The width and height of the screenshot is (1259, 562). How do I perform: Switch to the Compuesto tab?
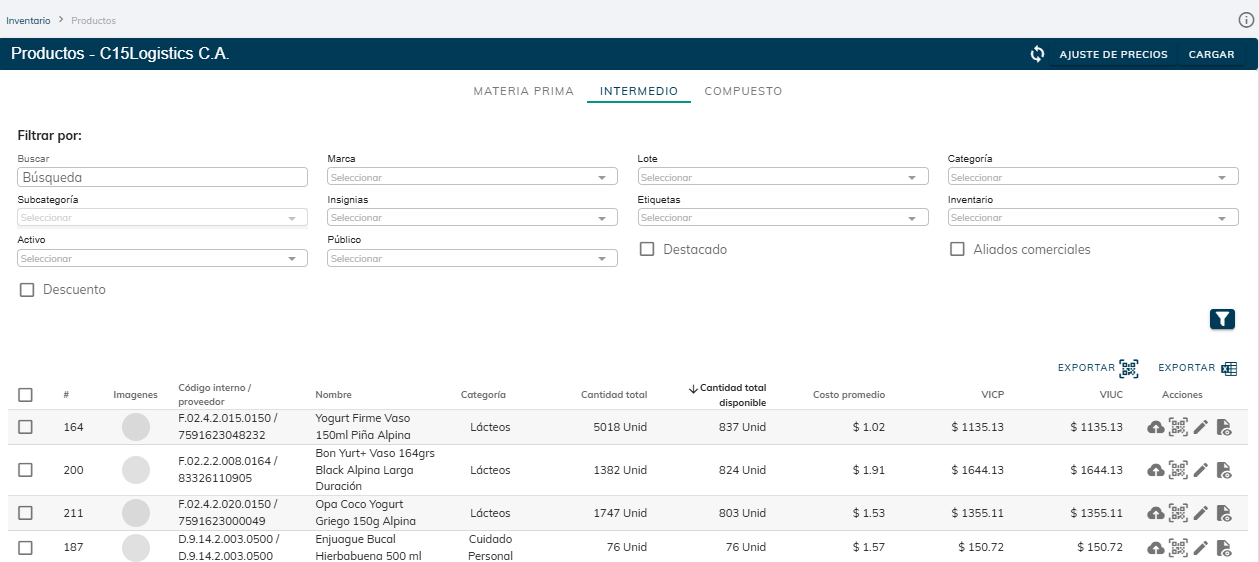(743, 91)
